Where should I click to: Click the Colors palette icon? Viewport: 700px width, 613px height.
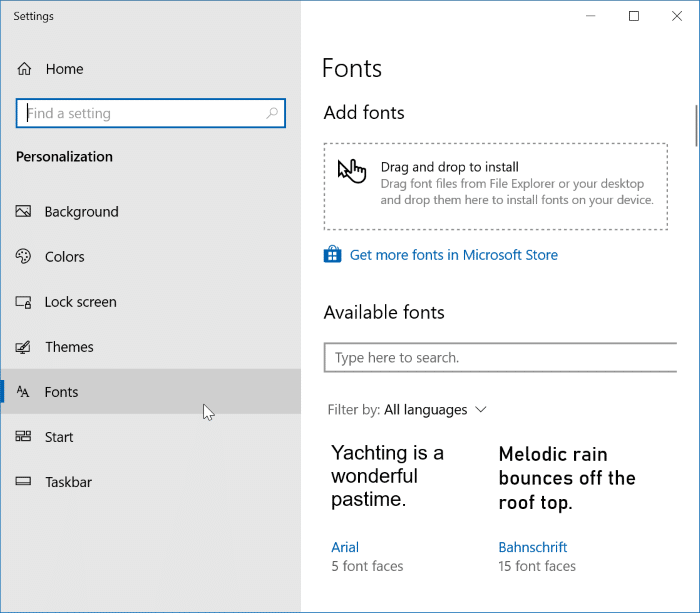(x=23, y=256)
